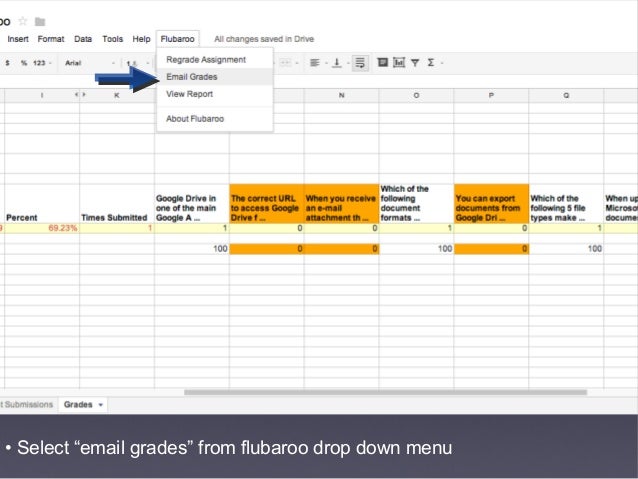Toggle text wrapping button
The height and width of the screenshot is (479, 638).
pos(360,63)
